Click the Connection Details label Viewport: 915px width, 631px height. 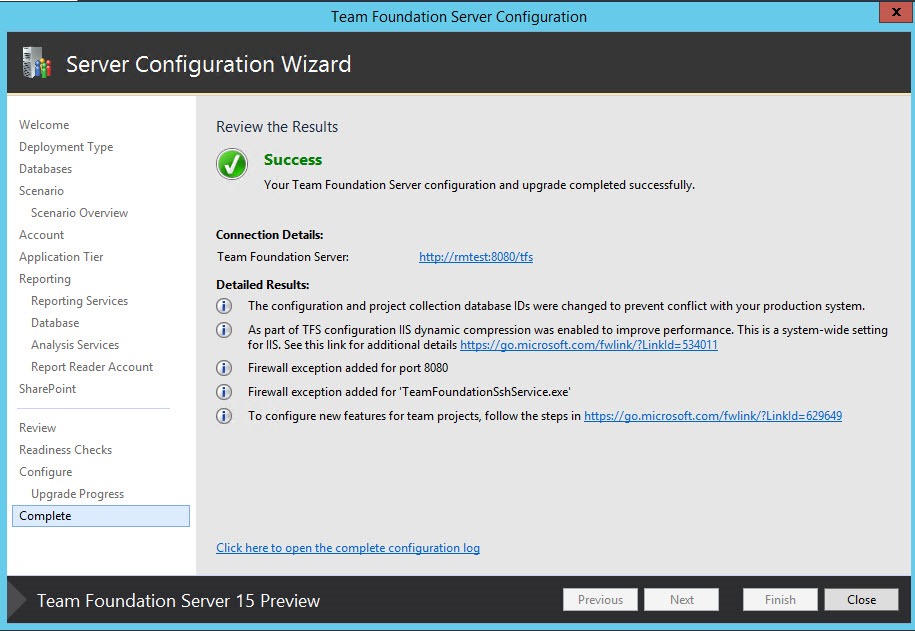[270, 235]
